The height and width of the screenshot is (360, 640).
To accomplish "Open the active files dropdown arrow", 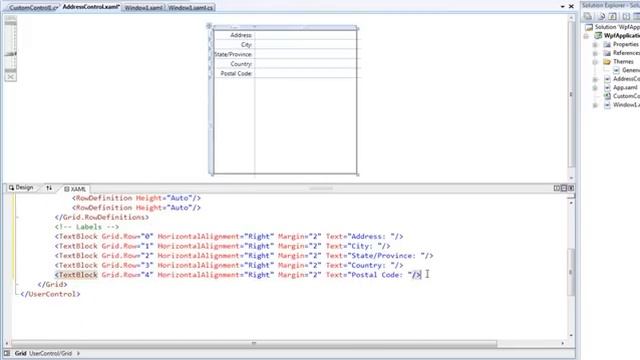I will coord(562,7).
